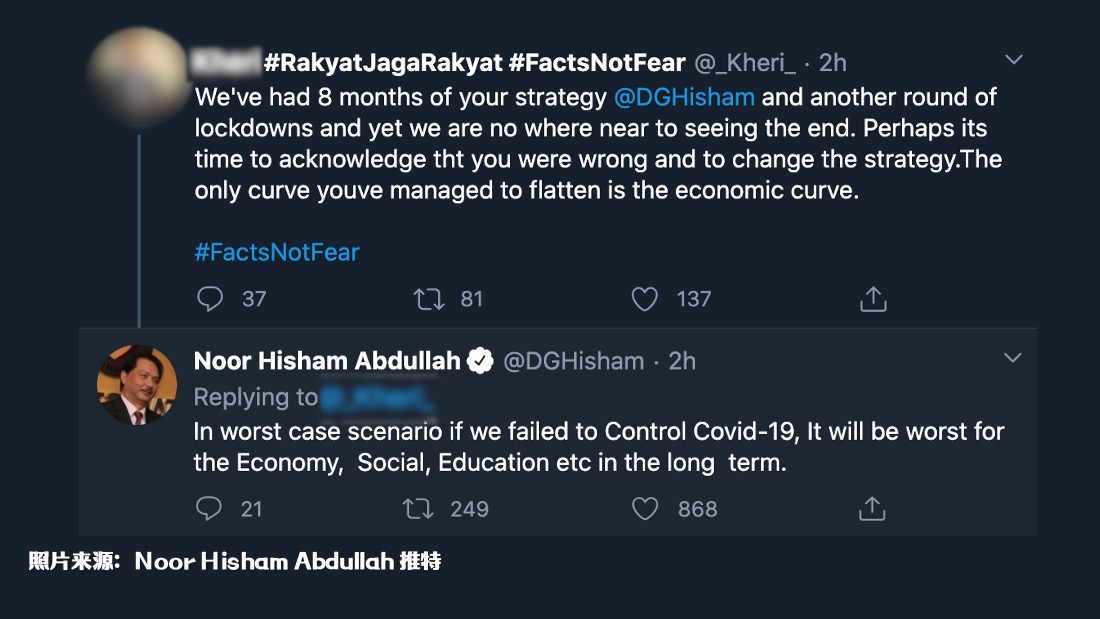The image size is (1100, 619).
Task: Retweet Noor Hisham's reply with 249 retweets
Action: click(417, 508)
